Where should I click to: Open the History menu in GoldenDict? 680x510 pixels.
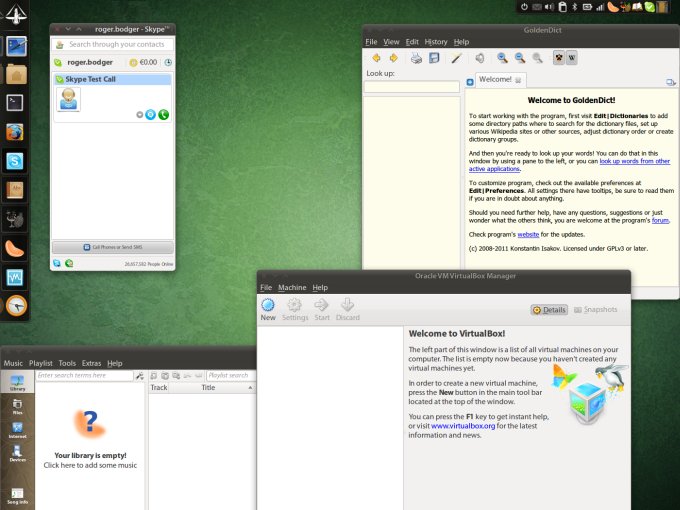point(436,42)
